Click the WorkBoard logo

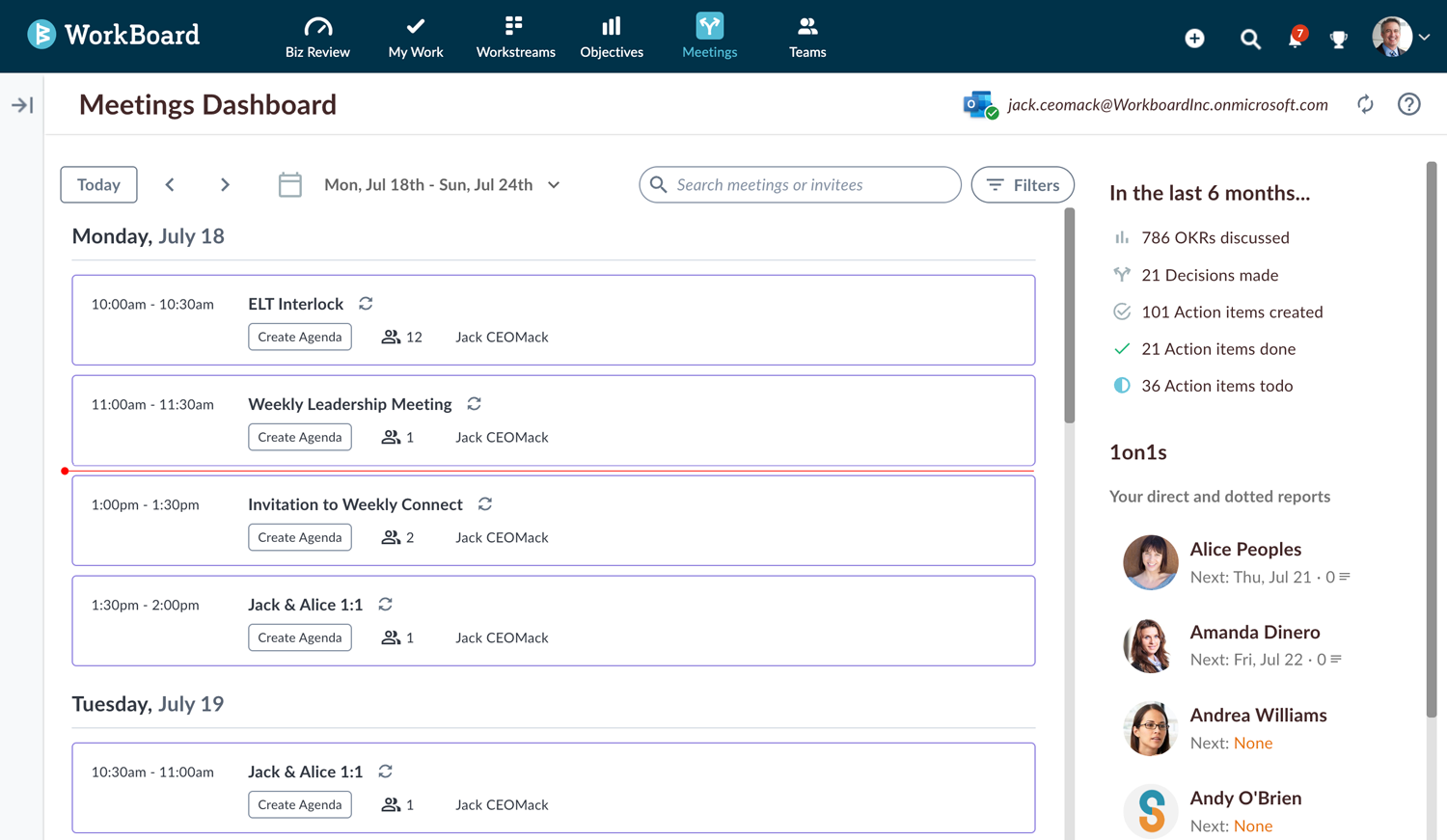[x=113, y=35]
